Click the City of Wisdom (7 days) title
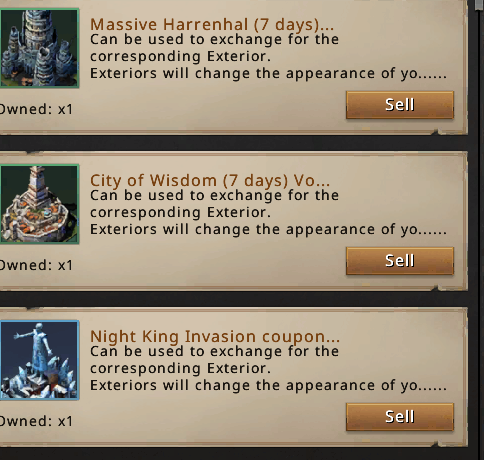The height and width of the screenshot is (460, 484). pyautogui.click(x=210, y=180)
